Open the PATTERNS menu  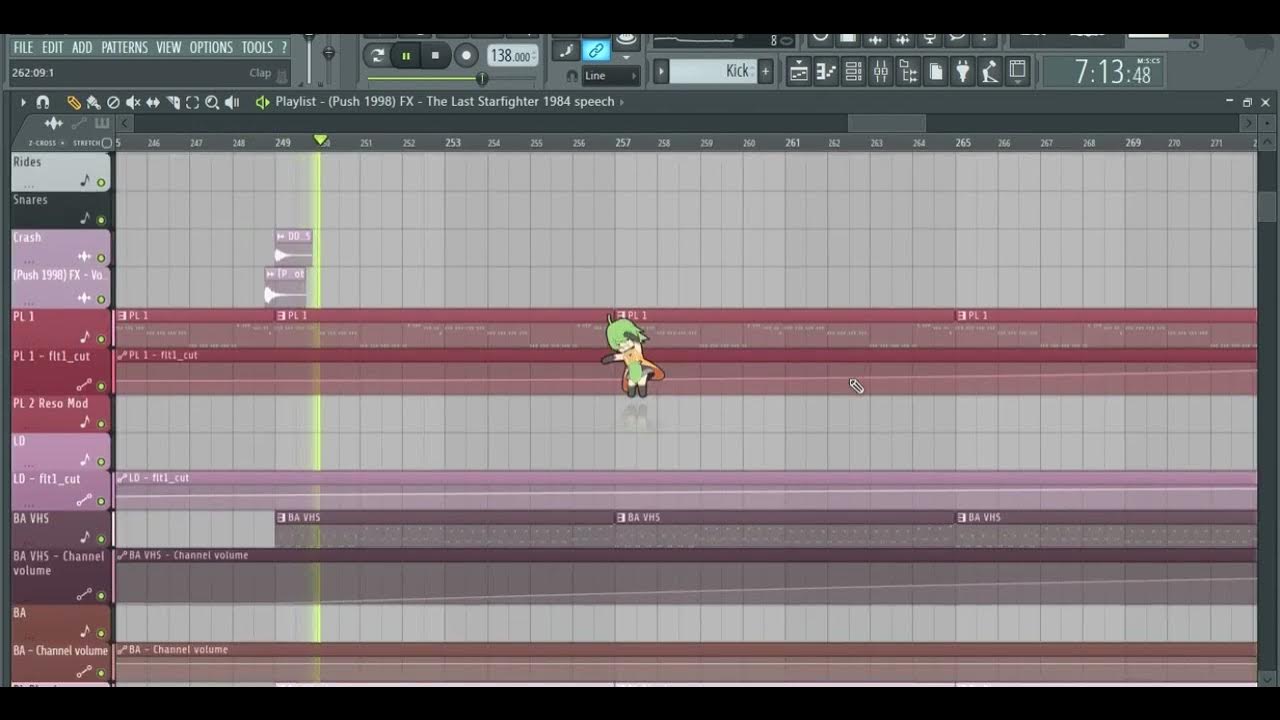point(124,47)
